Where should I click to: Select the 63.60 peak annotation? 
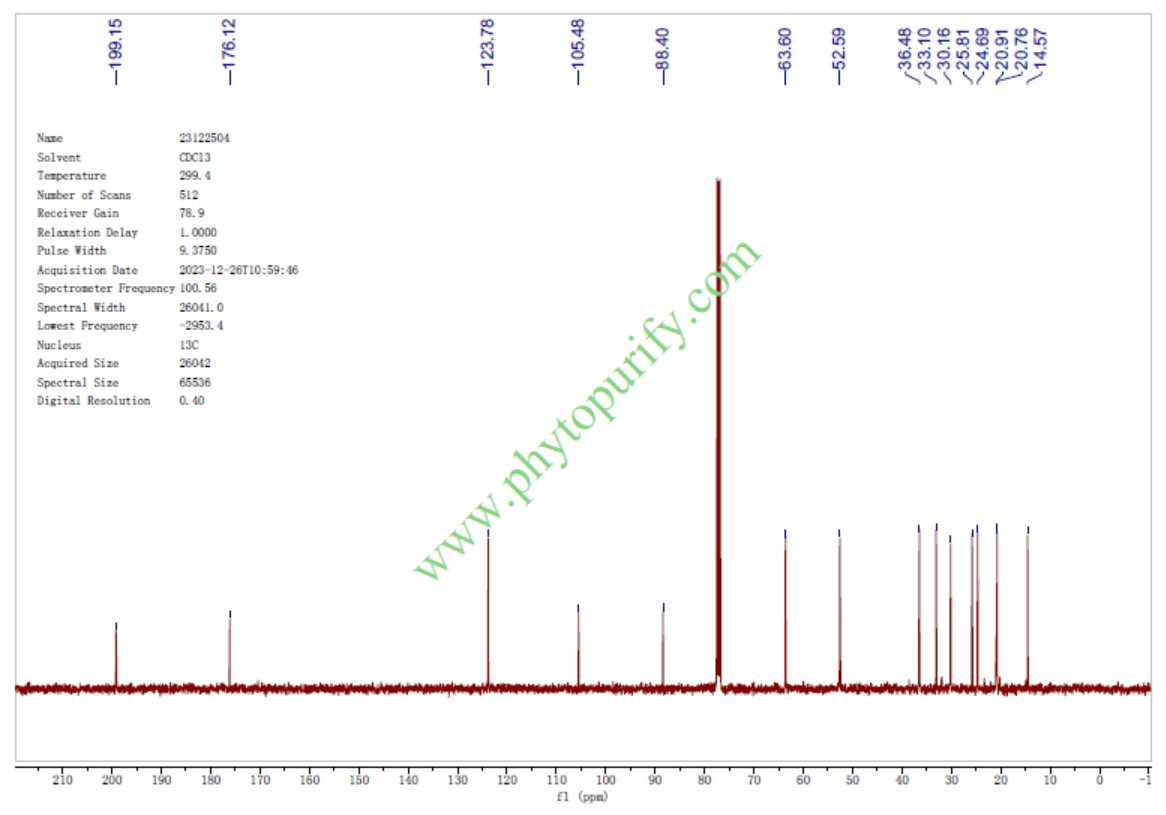(785, 47)
